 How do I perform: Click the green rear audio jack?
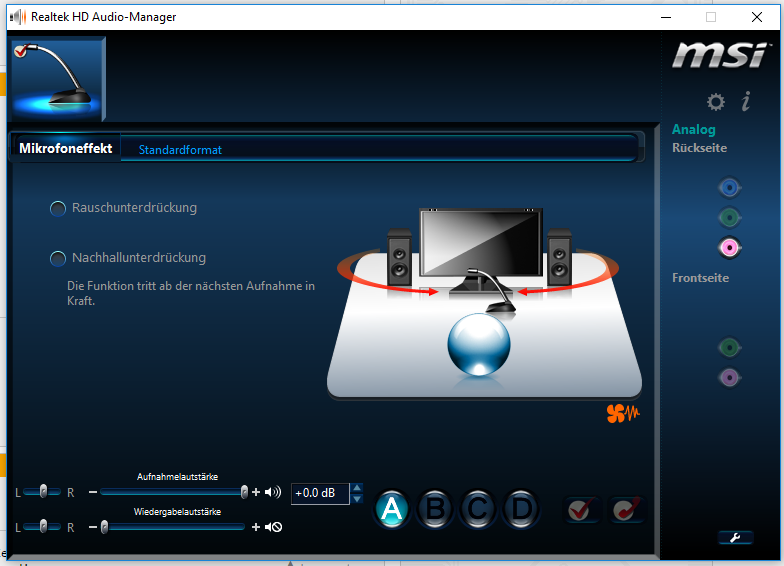pyautogui.click(x=730, y=218)
